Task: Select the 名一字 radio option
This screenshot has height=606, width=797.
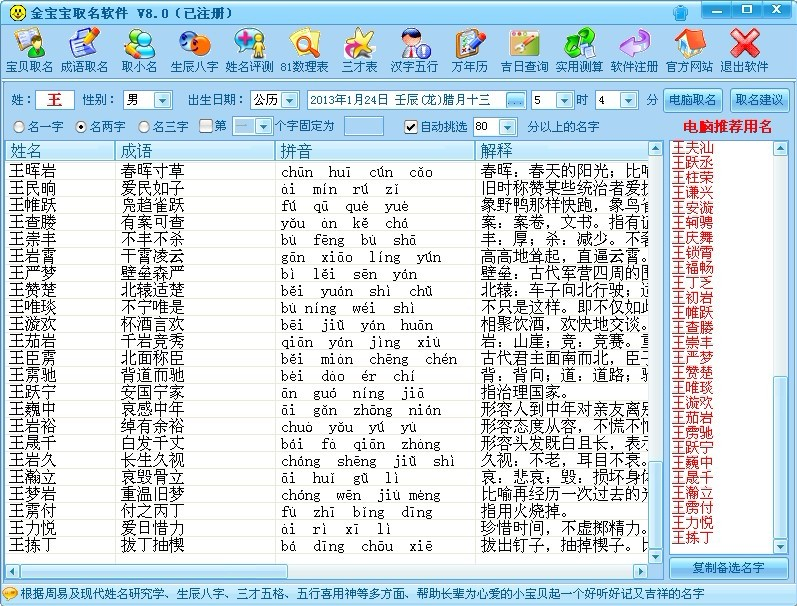Action: tap(19, 127)
